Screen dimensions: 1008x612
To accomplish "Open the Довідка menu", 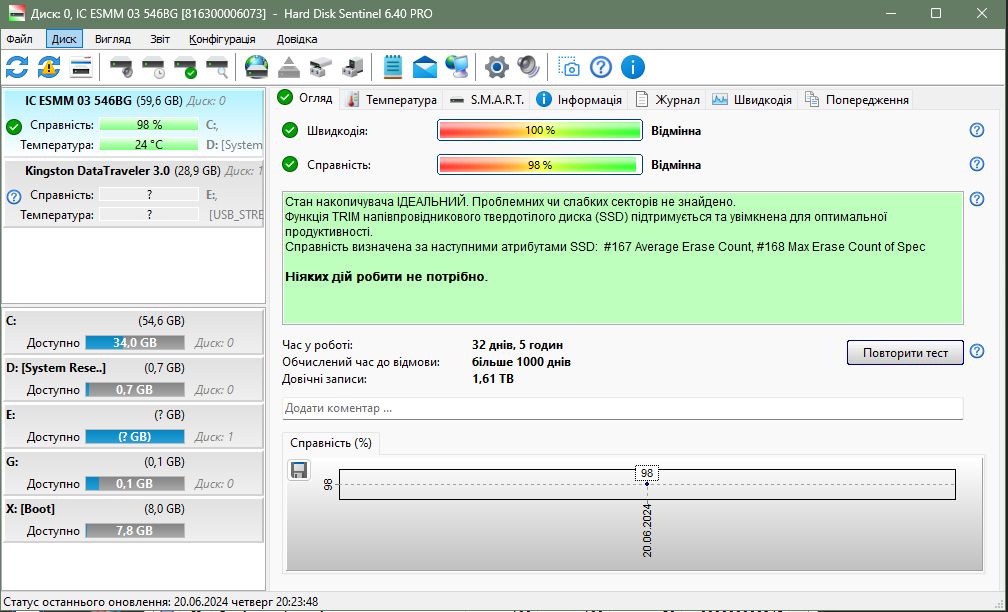I will click(x=297, y=39).
